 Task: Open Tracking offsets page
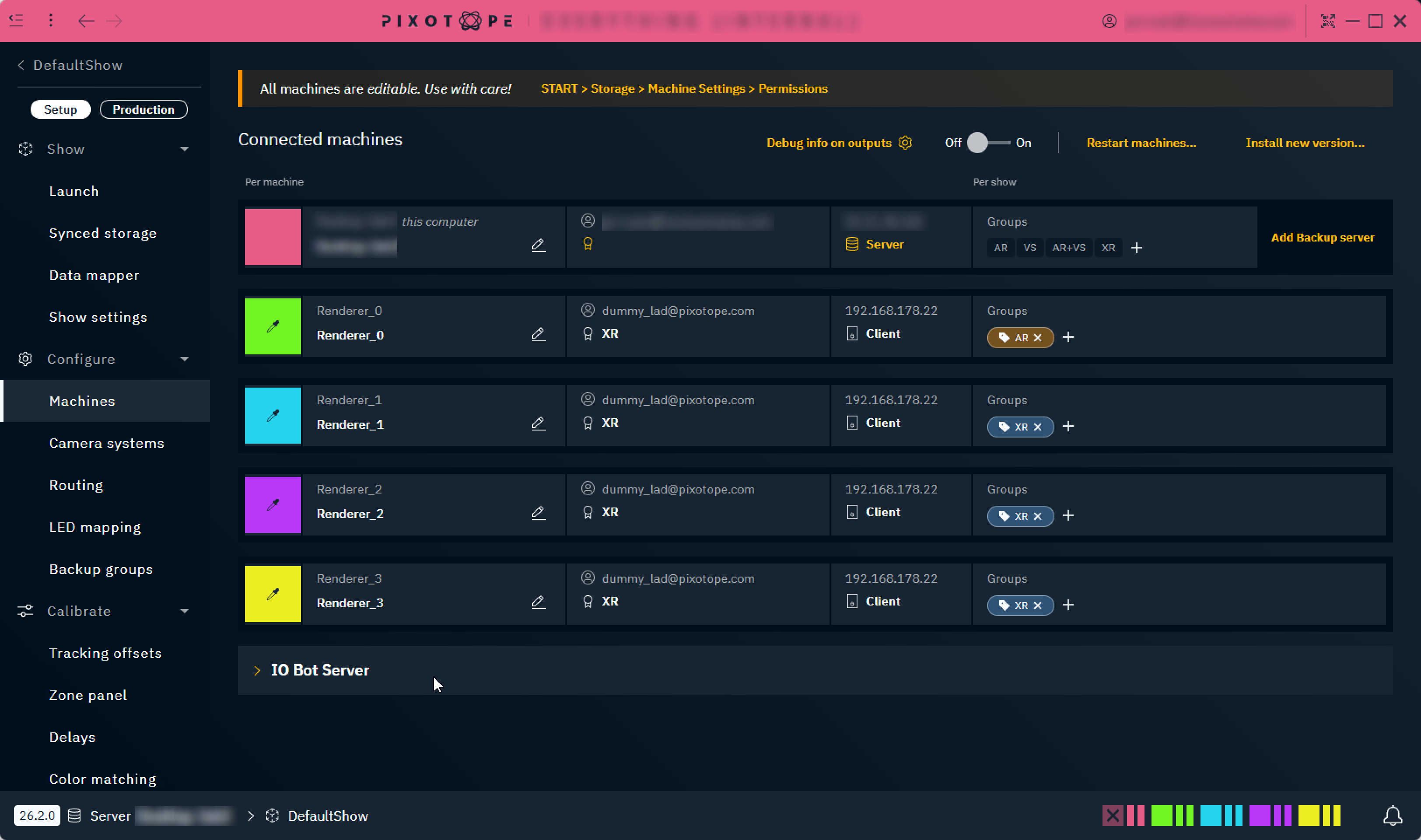click(x=105, y=653)
